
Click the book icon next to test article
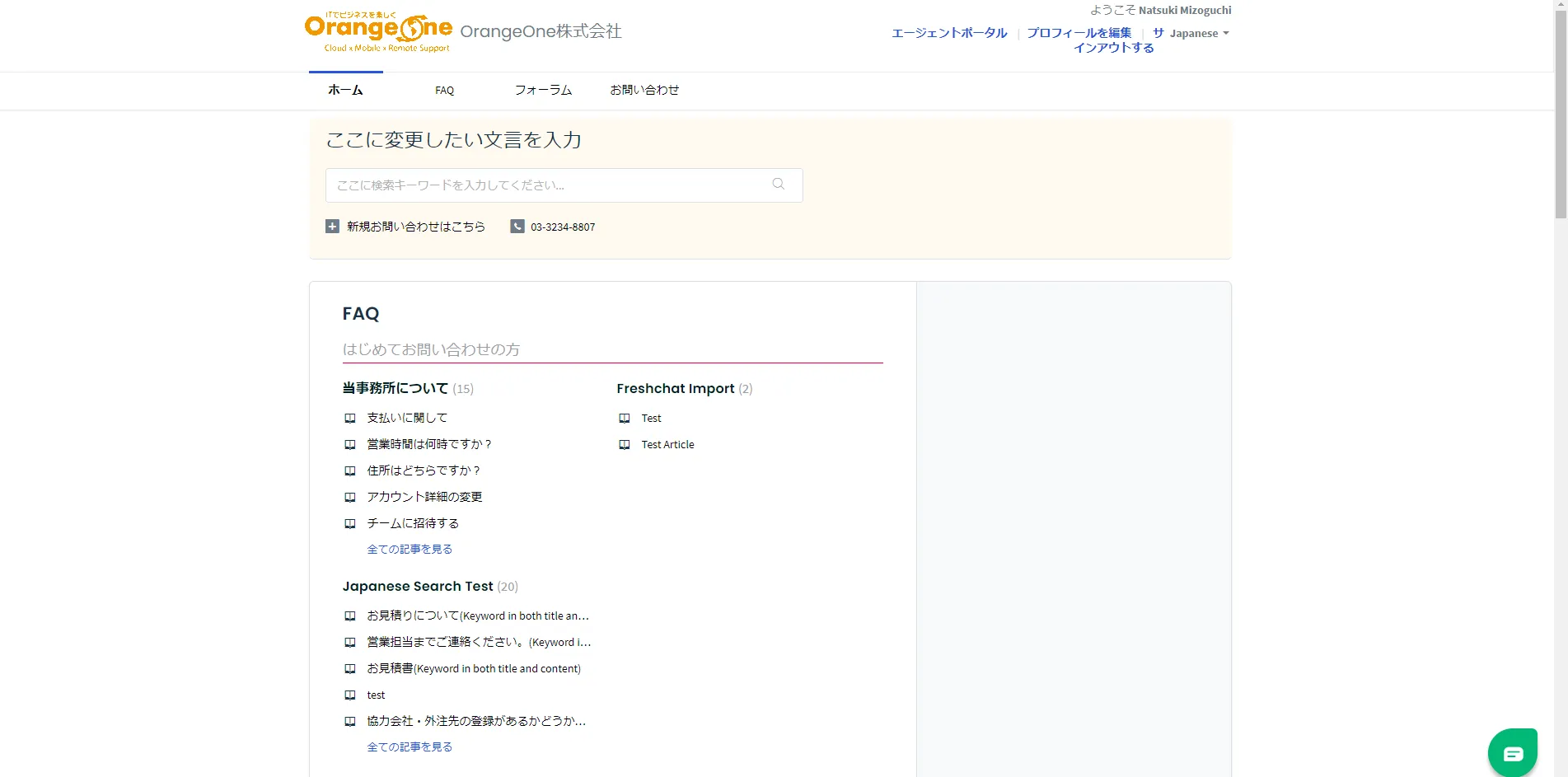tap(350, 695)
